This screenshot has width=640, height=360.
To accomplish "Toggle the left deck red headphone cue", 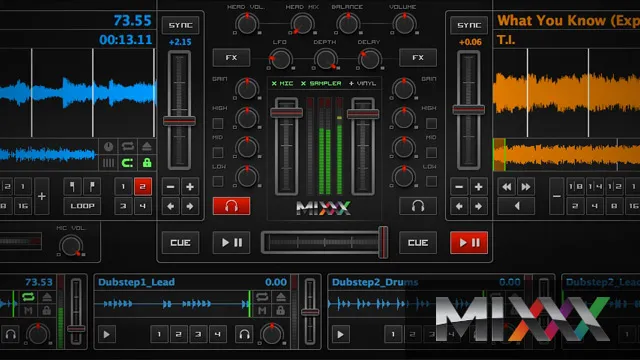I will [231, 206].
